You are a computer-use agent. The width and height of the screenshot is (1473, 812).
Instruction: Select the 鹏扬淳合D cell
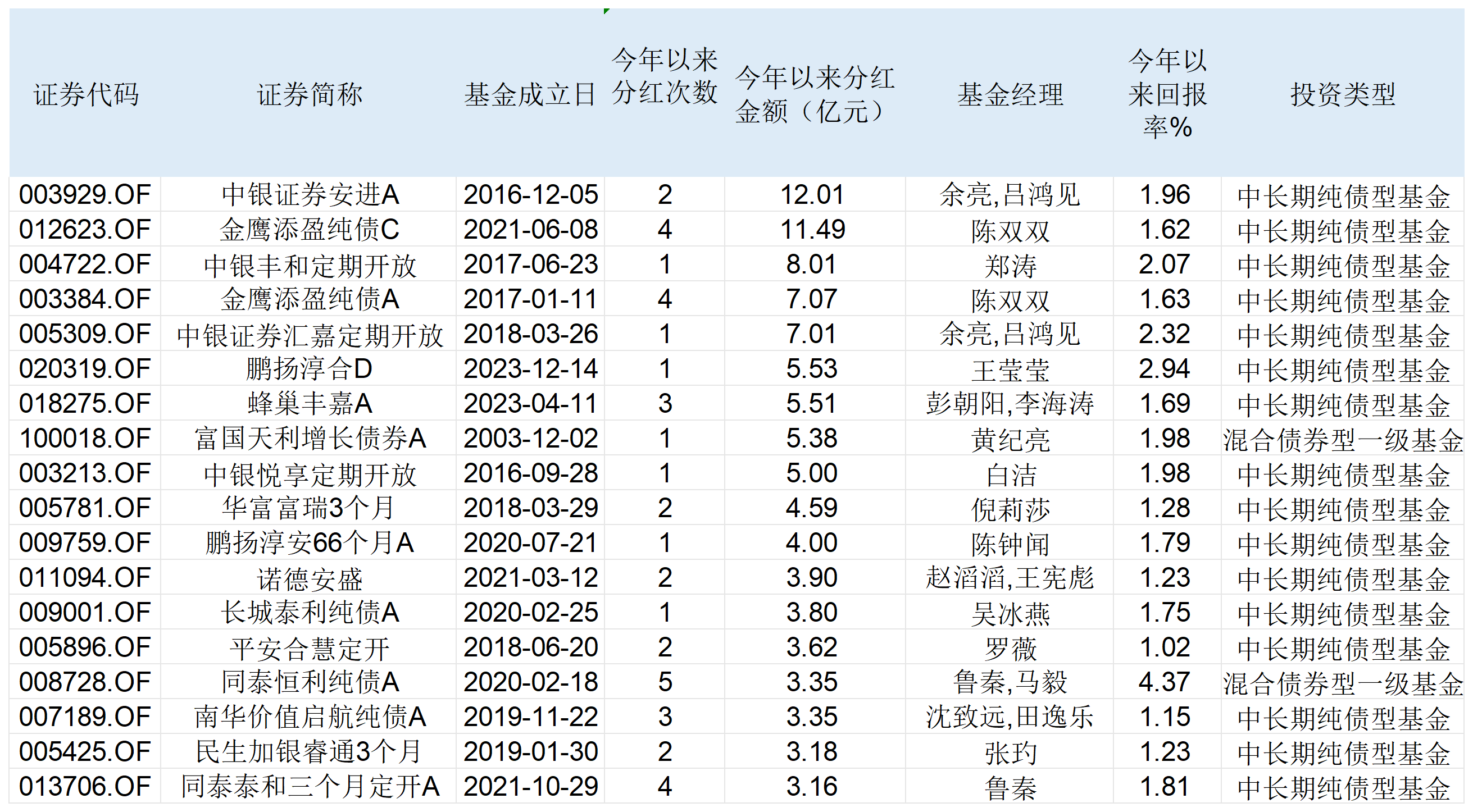coord(309,369)
